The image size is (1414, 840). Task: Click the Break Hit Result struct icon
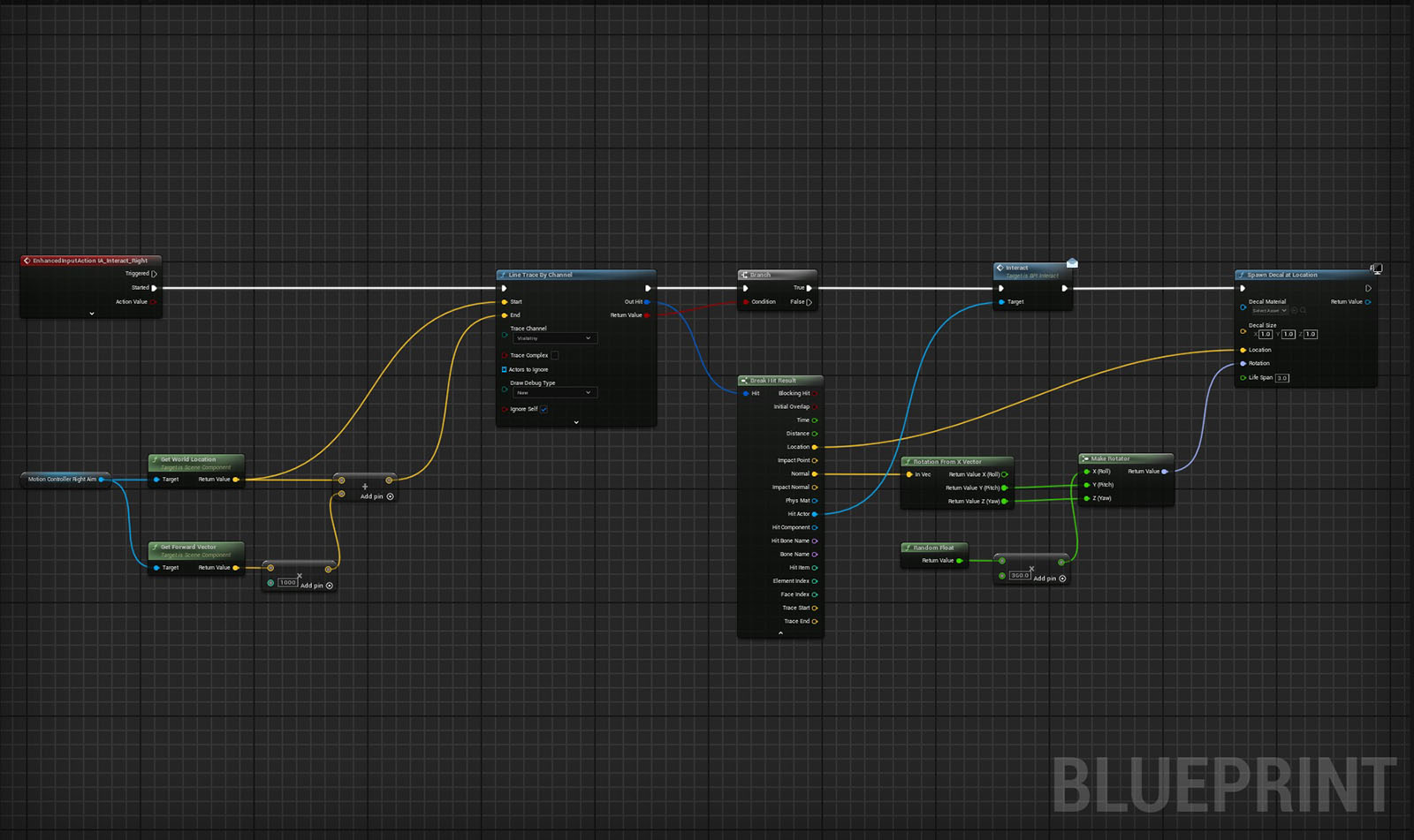pyautogui.click(x=744, y=381)
